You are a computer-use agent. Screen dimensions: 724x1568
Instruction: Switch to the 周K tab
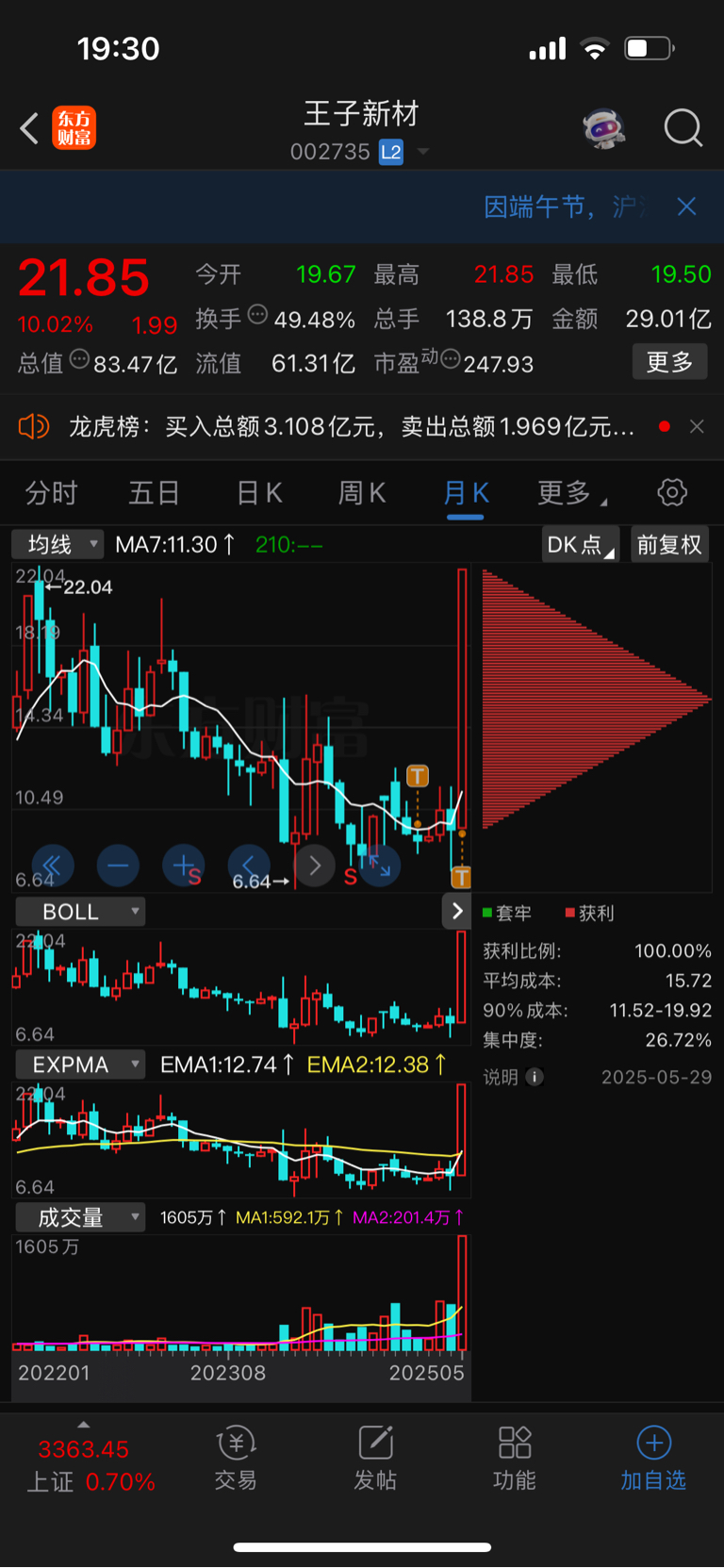362,492
